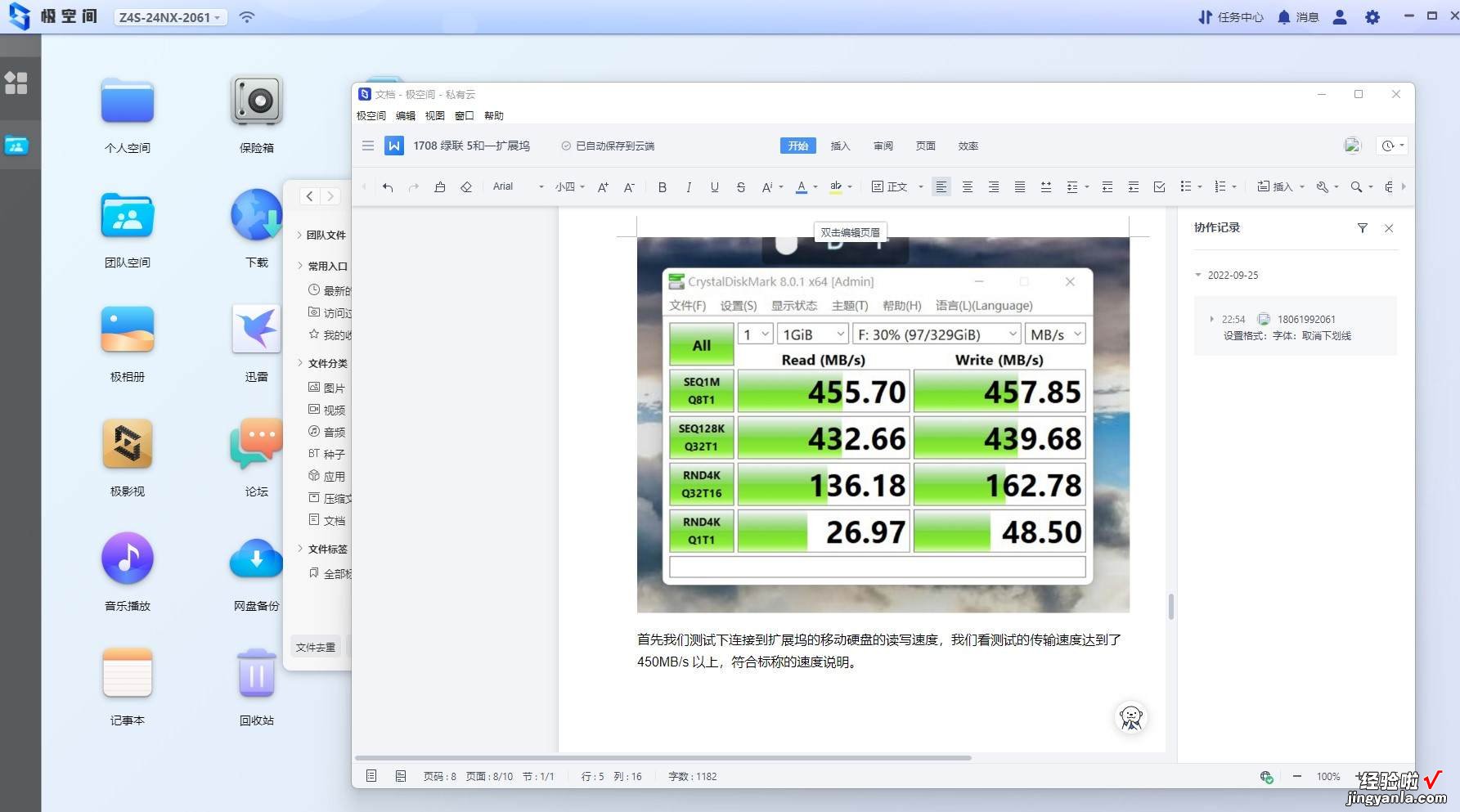
Task: Switch to the 审阅 ribbon tab
Action: pos(883,146)
